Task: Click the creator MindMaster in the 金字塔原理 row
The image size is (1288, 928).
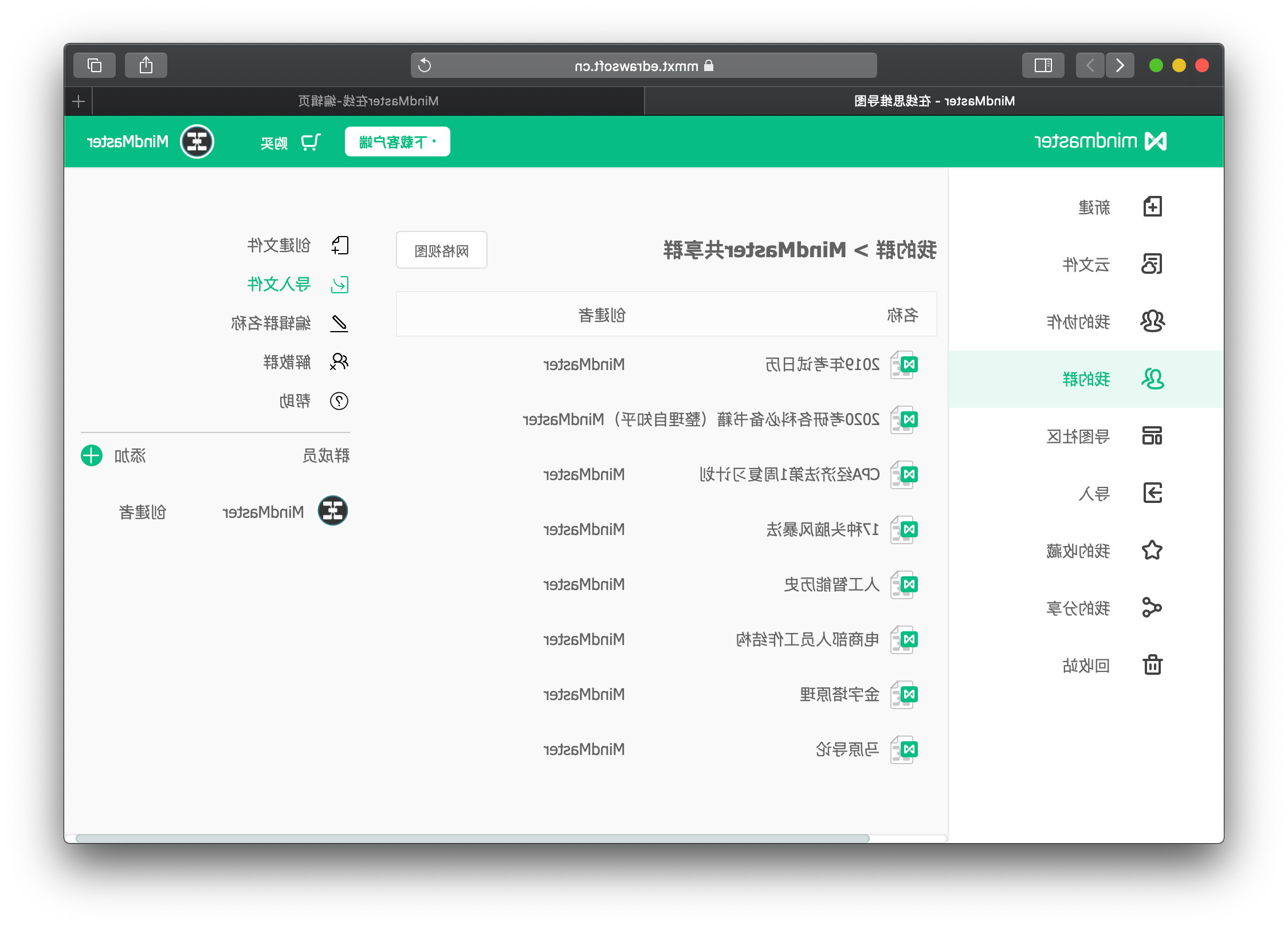Action: [x=584, y=694]
